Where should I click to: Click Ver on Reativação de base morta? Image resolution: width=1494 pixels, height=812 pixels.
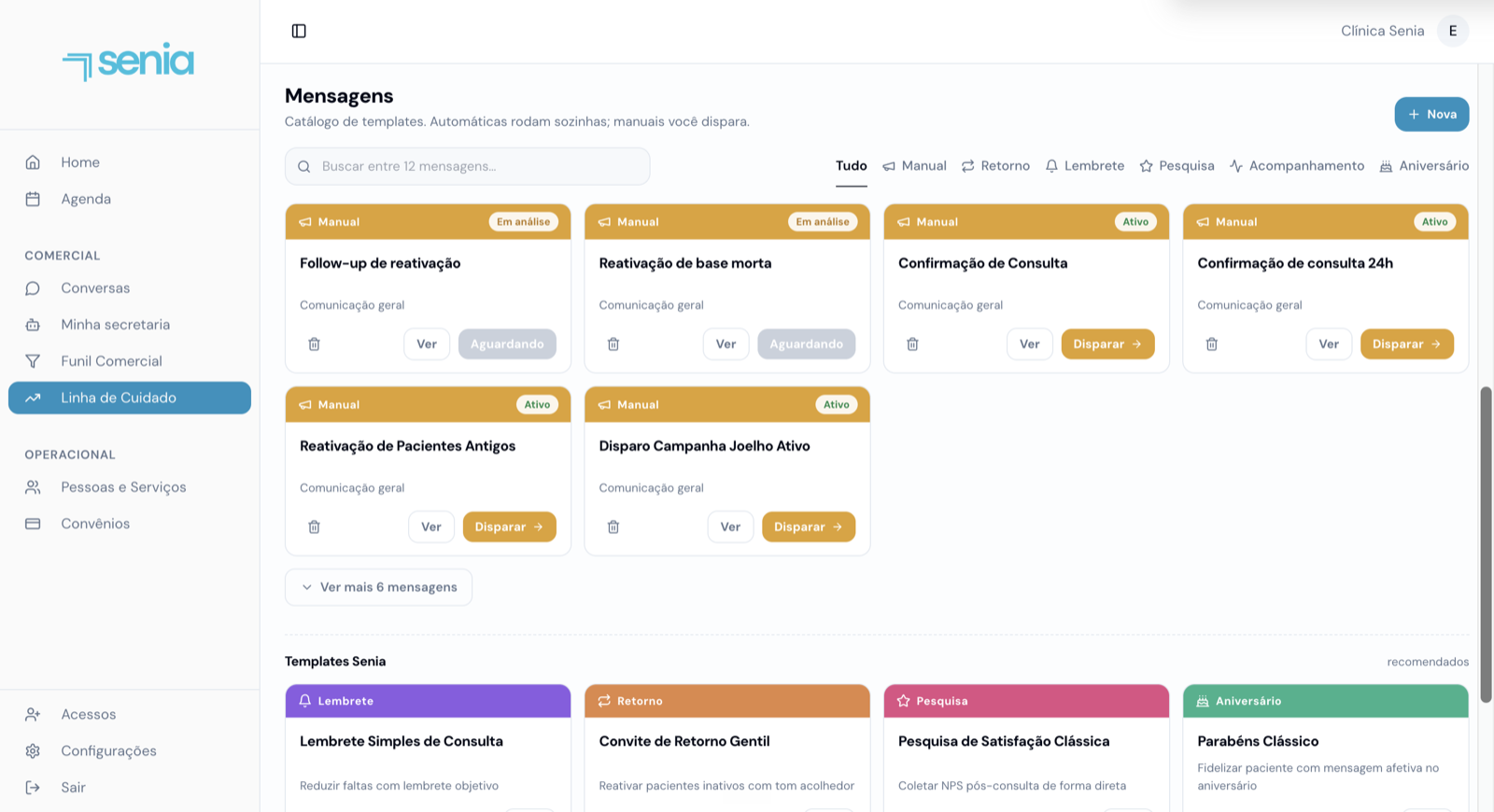click(x=726, y=344)
